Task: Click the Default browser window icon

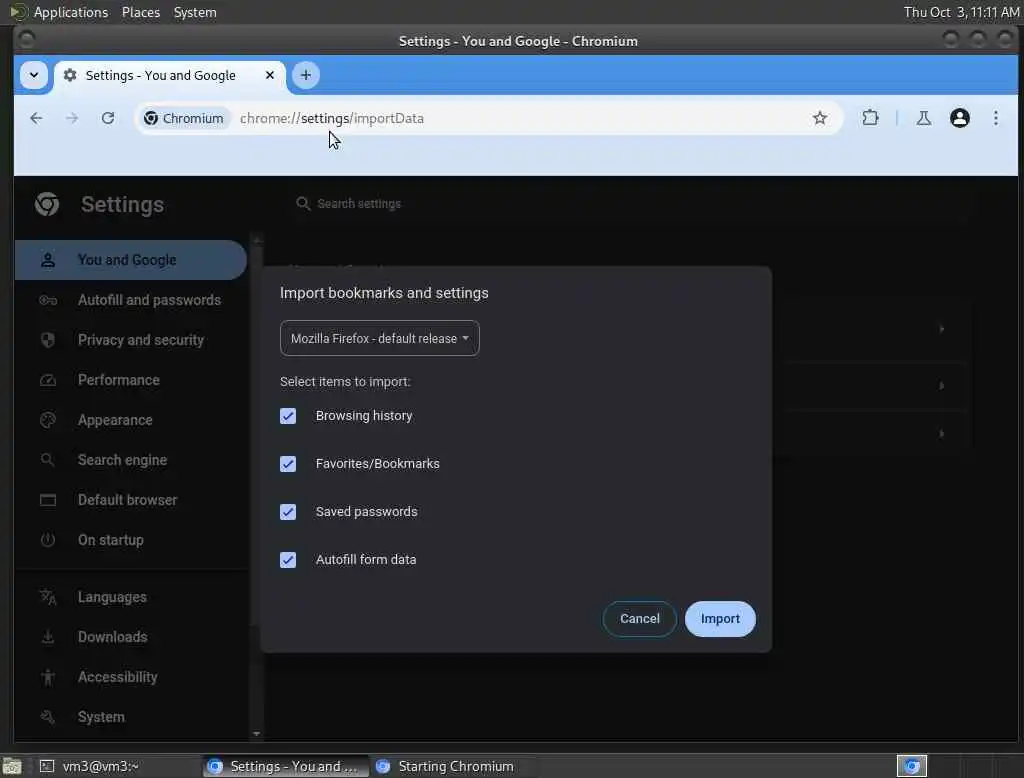Action: tap(48, 500)
